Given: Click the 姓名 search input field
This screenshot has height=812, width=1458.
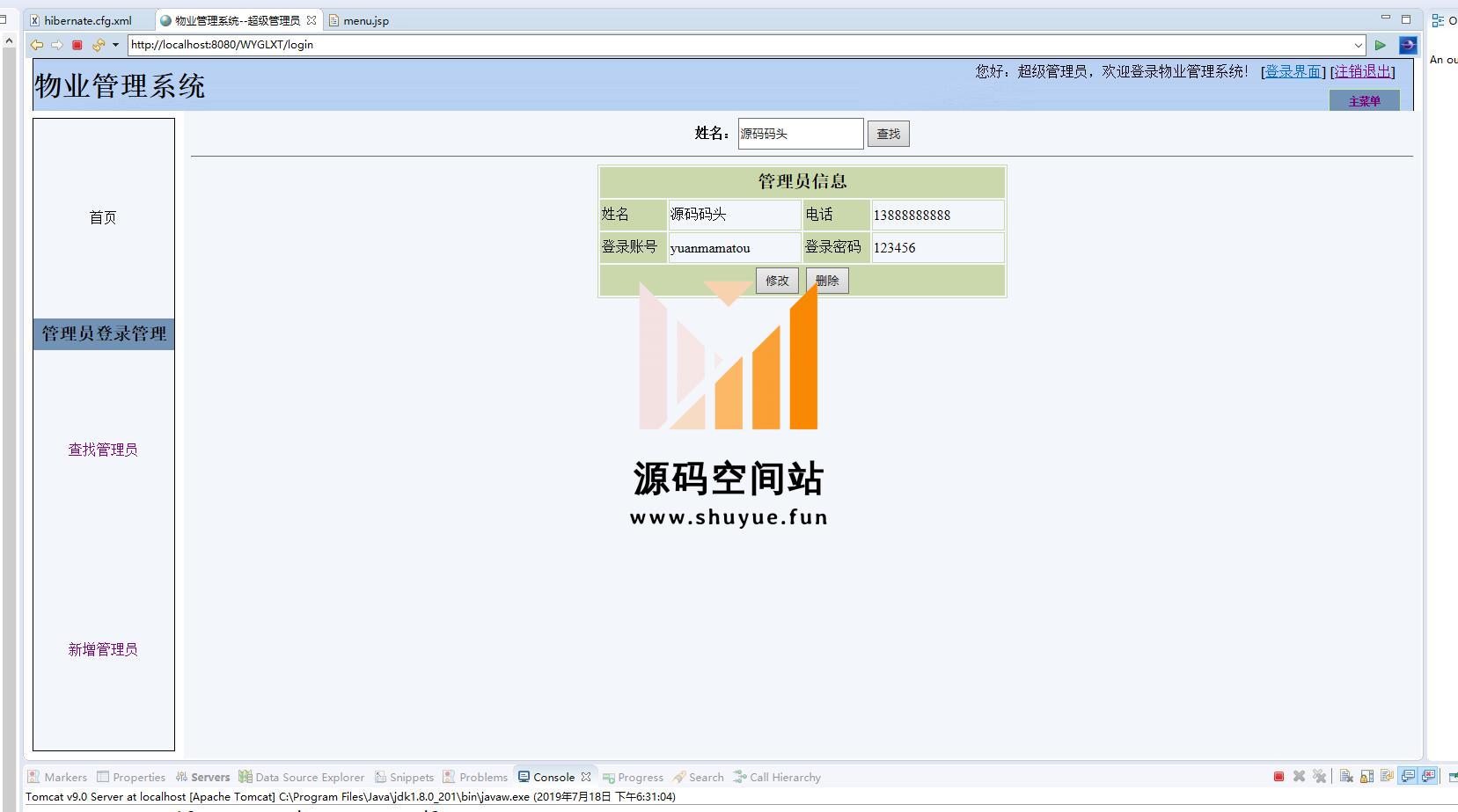Looking at the screenshot, I should click(x=800, y=134).
